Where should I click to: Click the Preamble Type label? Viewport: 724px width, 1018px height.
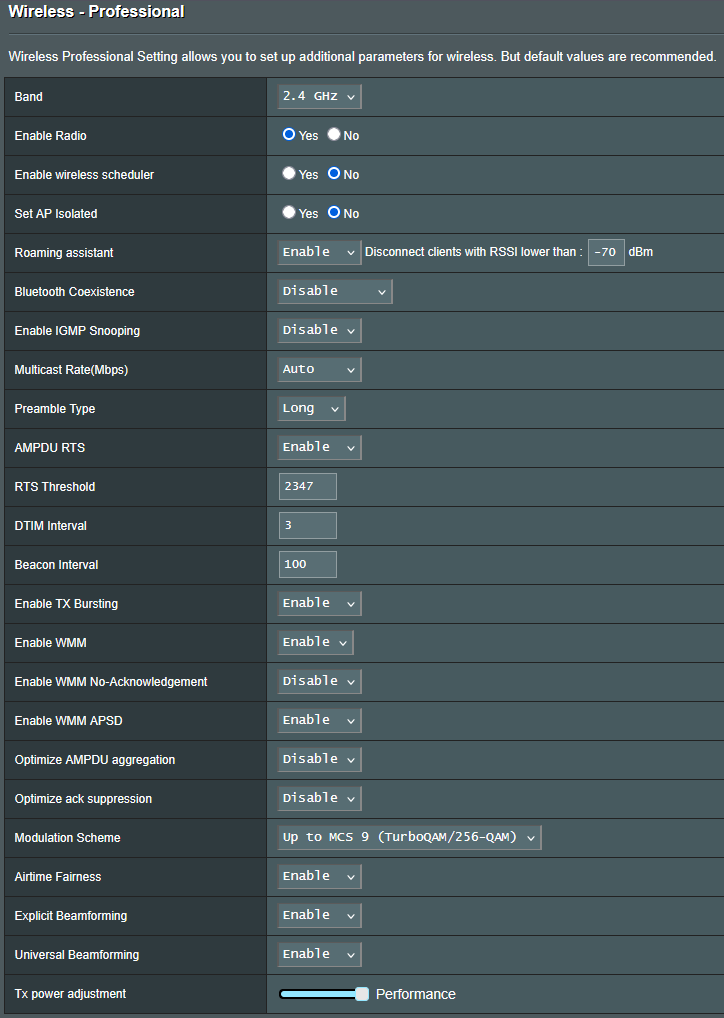click(55, 408)
